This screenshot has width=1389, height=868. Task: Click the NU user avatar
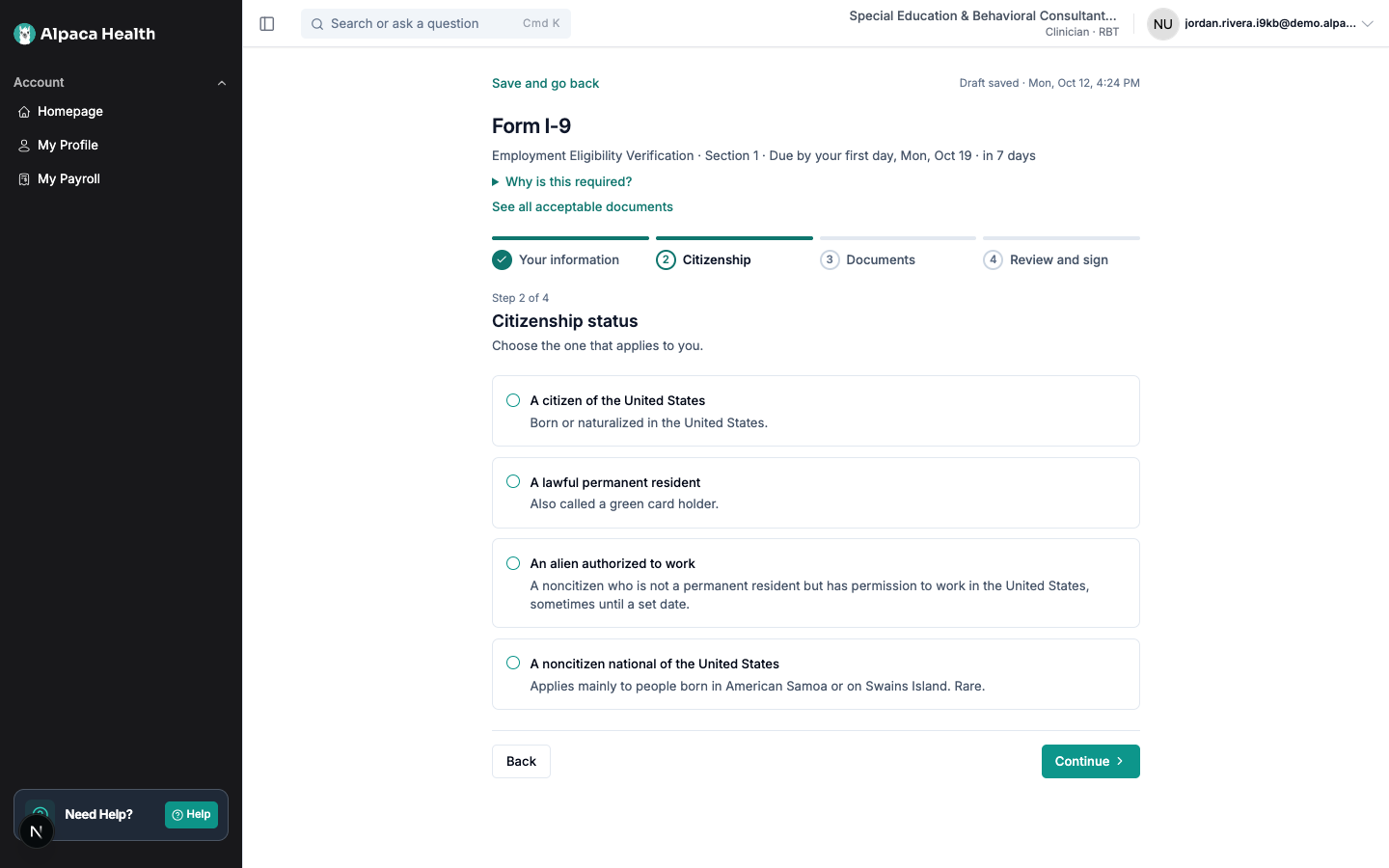pyautogui.click(x=1163, y=24)
